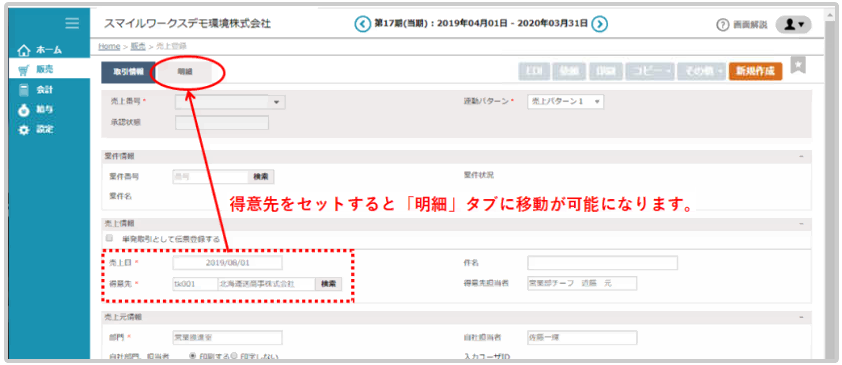Collapse the 売上情報 section
Viewport: 842px width, 365px height.
[x=801, y=224]
